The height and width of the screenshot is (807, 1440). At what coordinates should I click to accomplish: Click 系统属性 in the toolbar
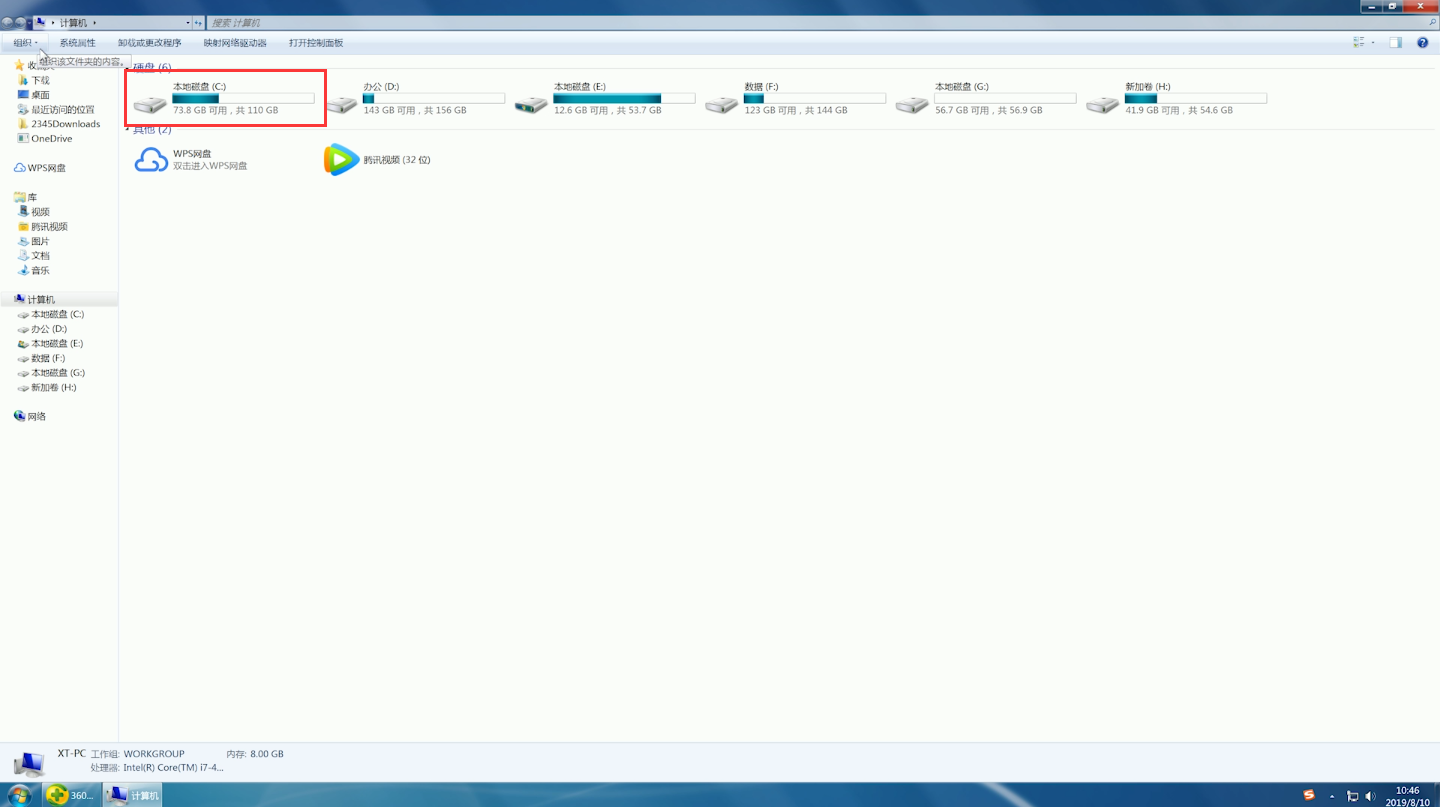77,43
